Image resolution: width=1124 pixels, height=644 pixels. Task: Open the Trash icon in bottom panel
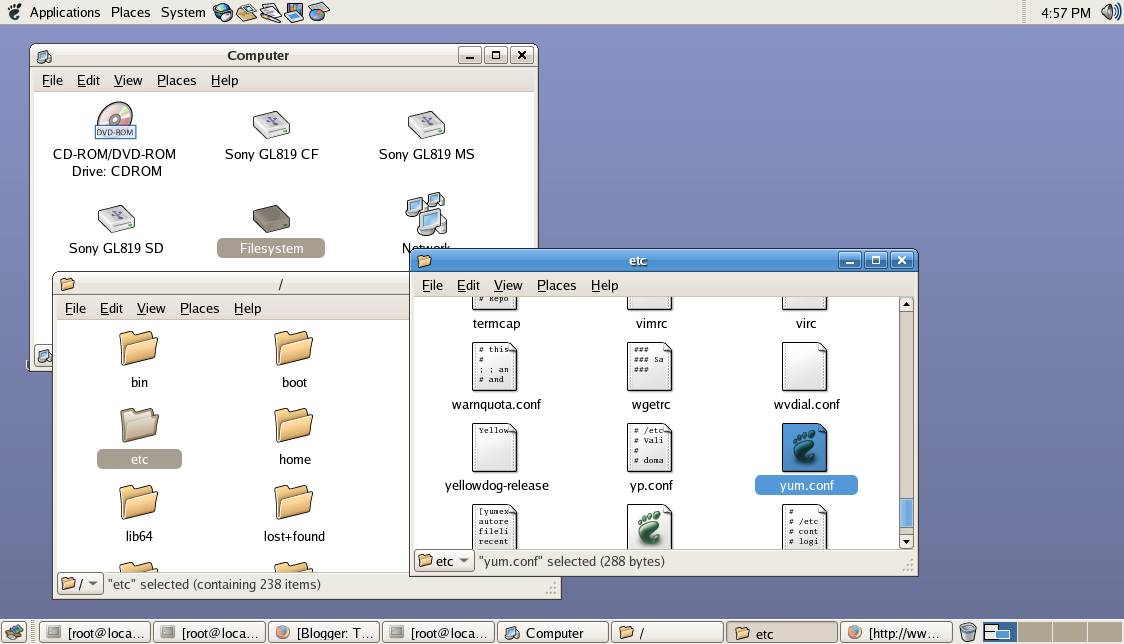pos(968,632)
